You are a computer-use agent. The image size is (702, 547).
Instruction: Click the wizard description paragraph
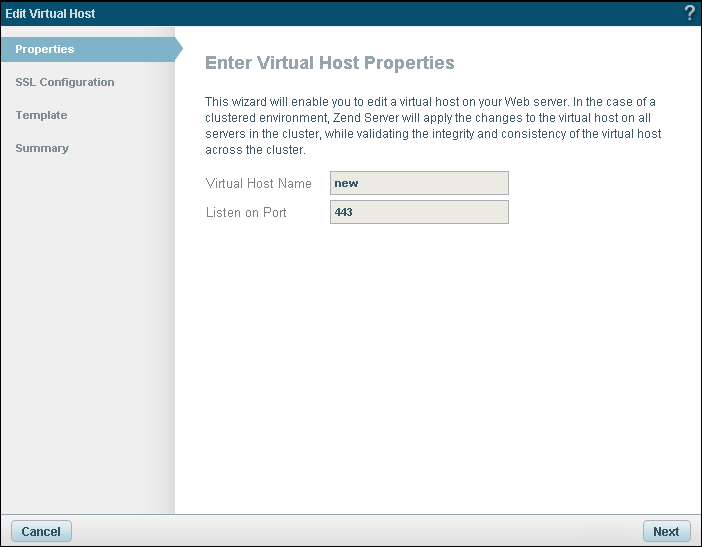[432, 126]
